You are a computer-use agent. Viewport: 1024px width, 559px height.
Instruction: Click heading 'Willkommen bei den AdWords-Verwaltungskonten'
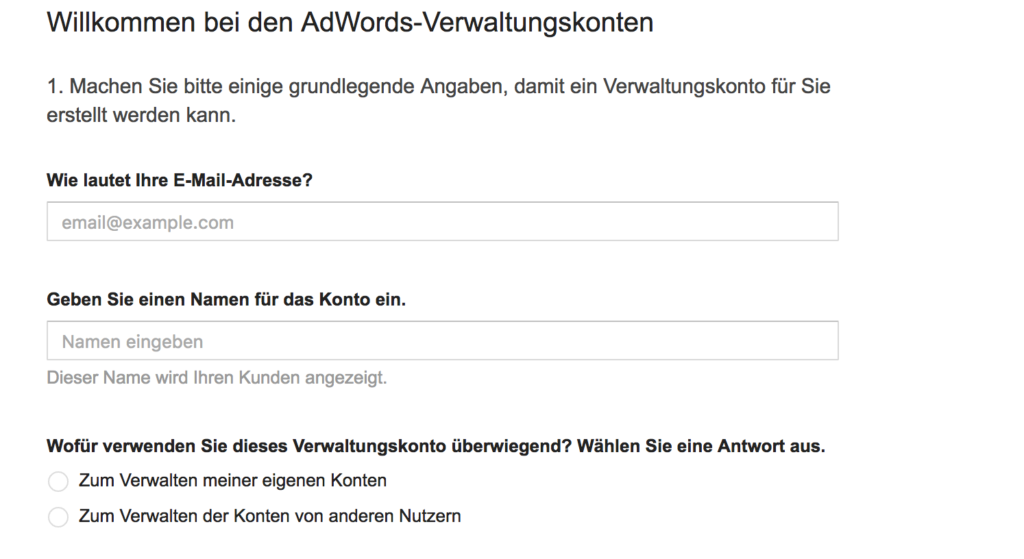(350, 22)
